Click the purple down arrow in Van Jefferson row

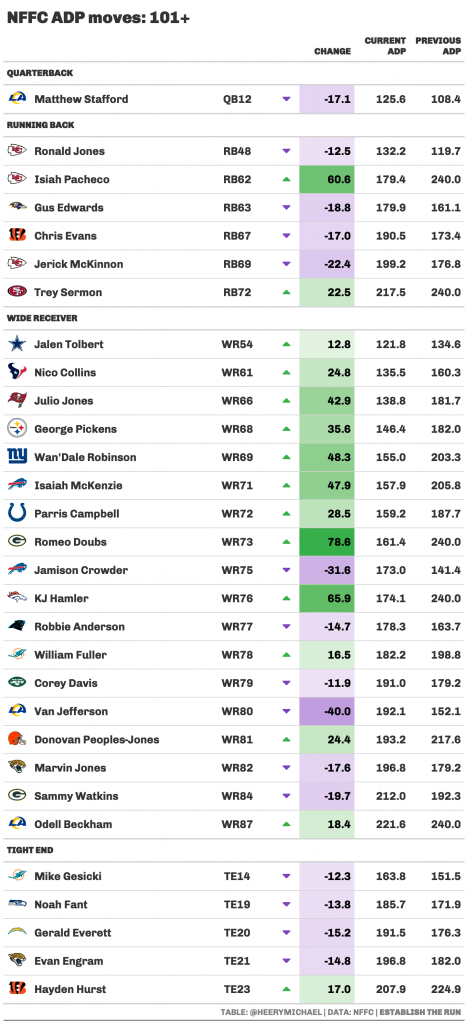point(286,711)
